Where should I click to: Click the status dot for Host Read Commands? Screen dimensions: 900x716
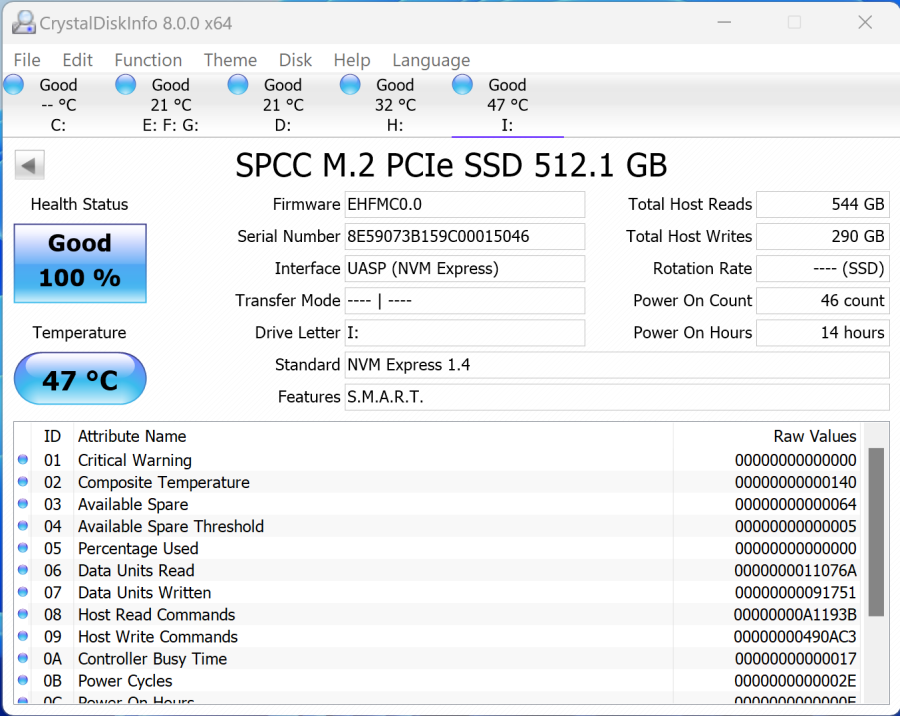[23, 614]
